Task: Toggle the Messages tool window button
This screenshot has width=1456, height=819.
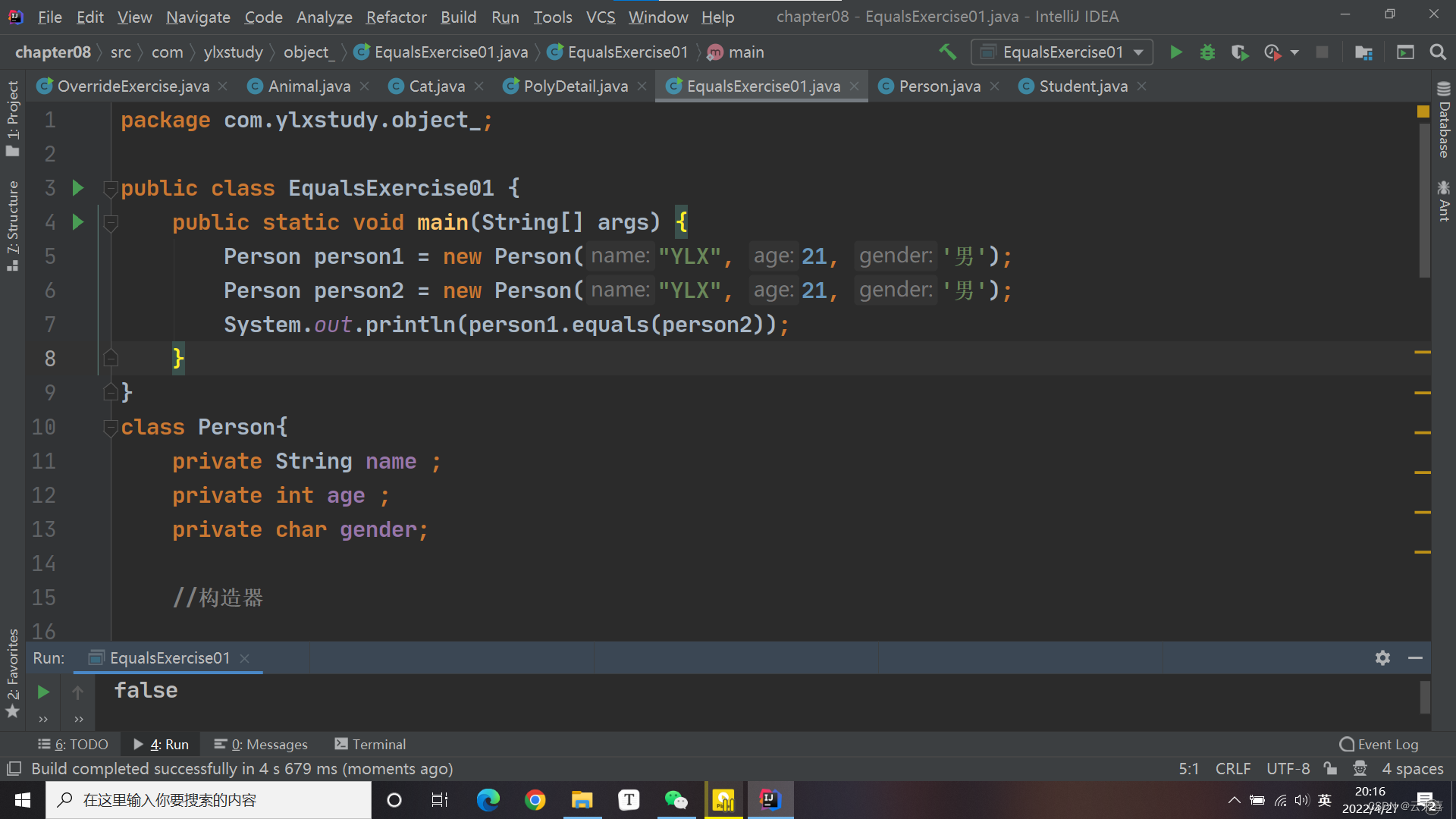Action: click(x=261, y=745)
